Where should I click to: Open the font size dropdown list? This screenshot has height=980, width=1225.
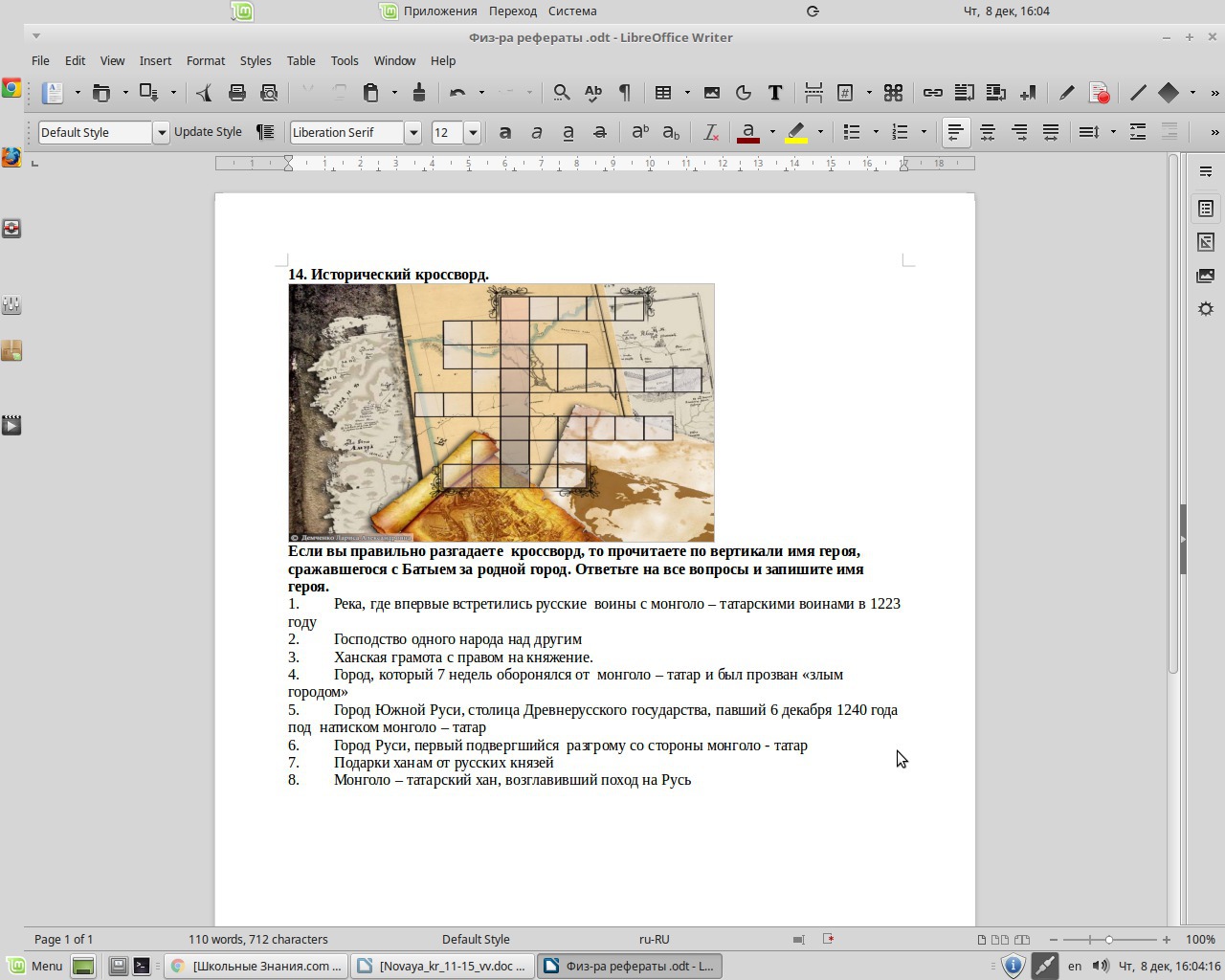pos(472,133)
